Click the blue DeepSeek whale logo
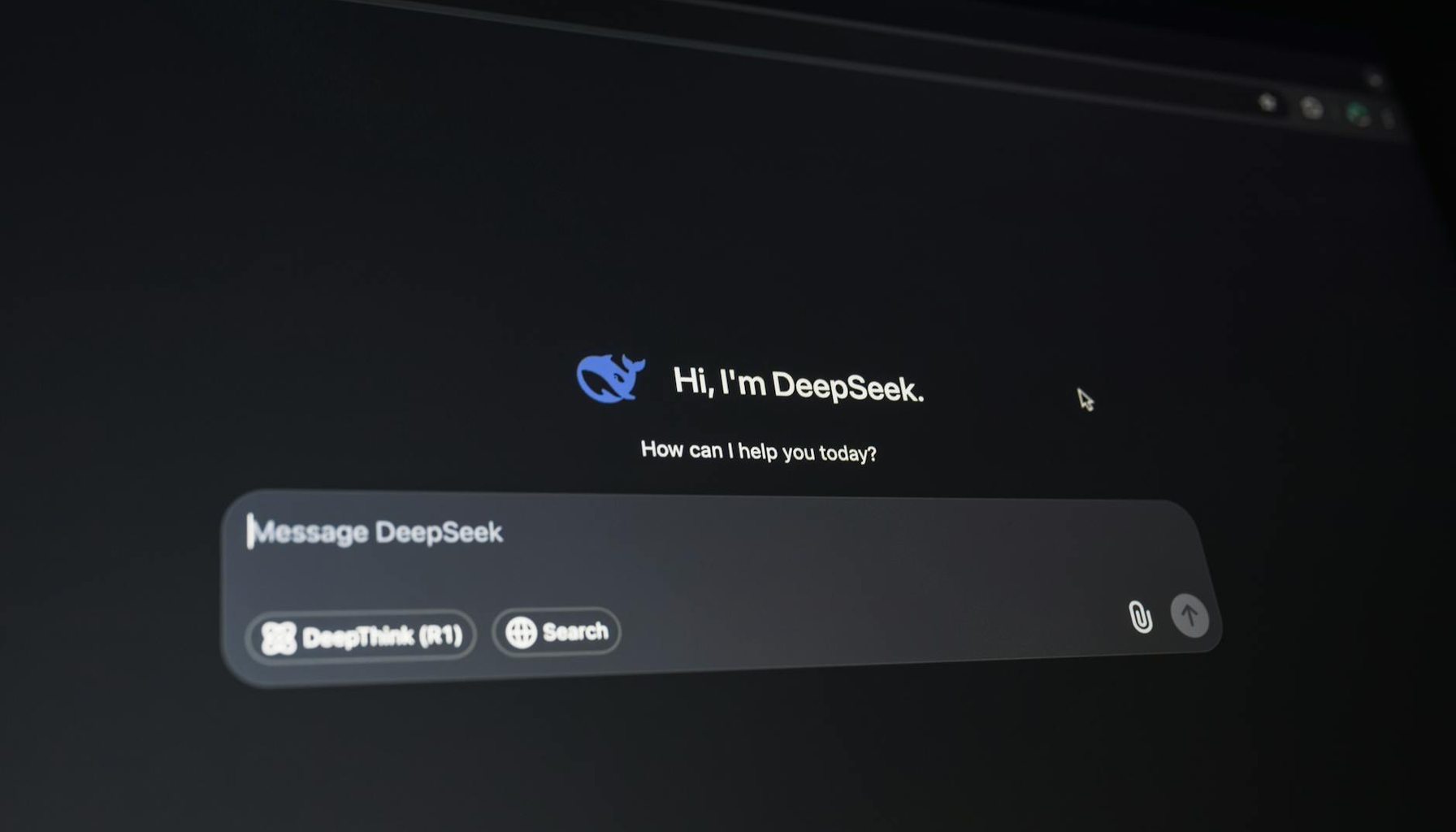Viewport: 1456px width, 832px height. 609,378
